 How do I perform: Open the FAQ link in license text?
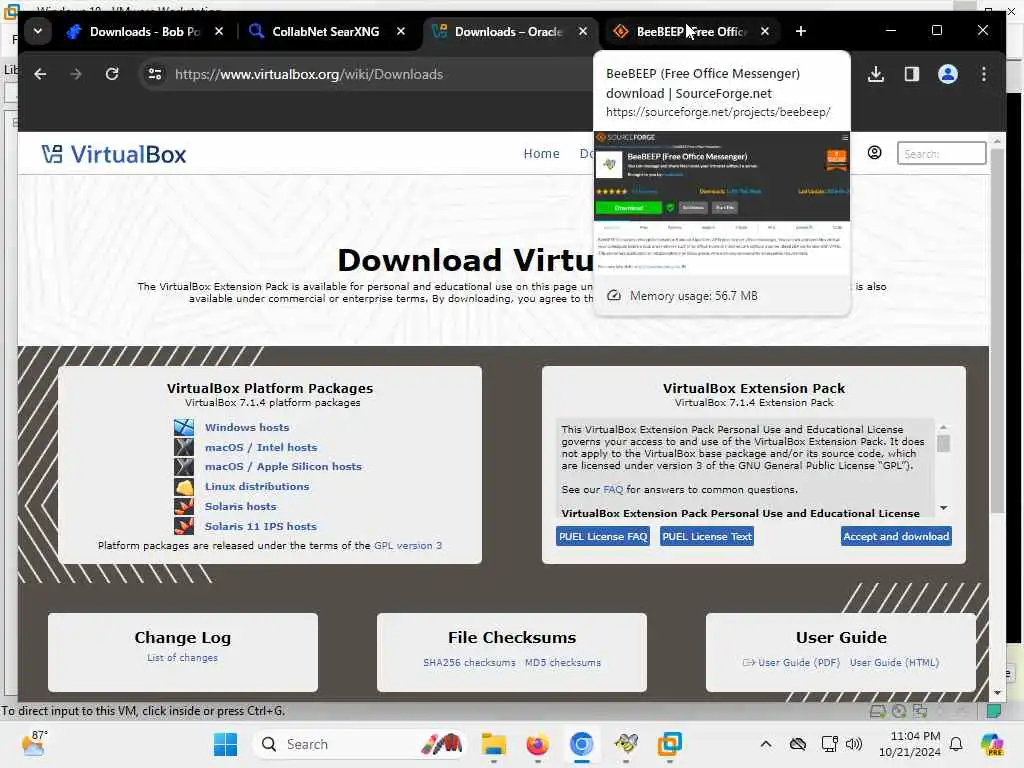(613, 490)
